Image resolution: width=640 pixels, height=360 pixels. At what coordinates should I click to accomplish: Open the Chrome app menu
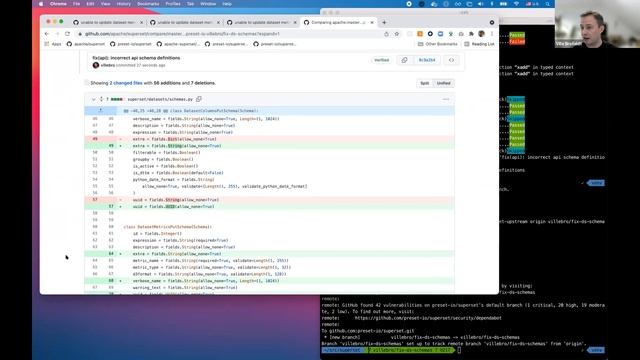point(58,4)
